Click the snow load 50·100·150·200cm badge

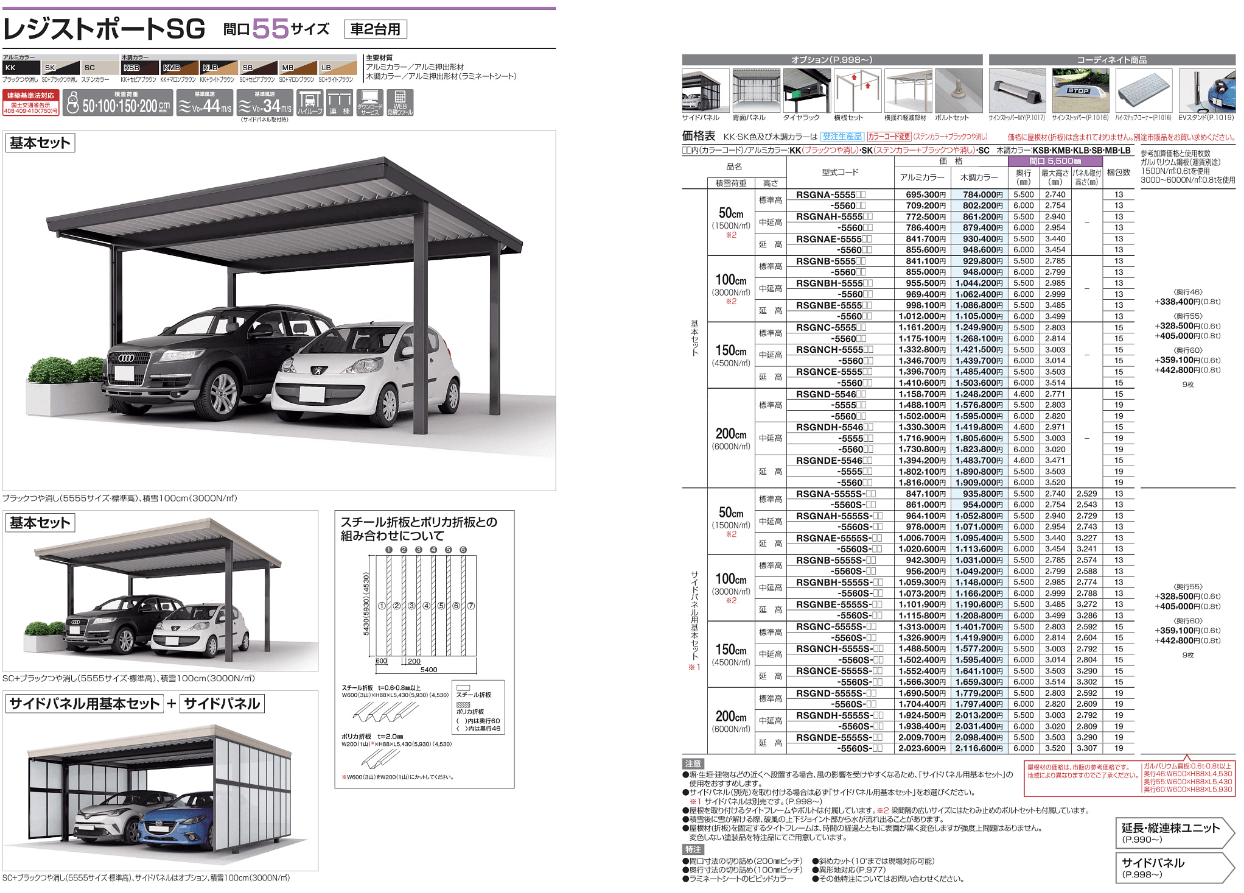(119, 103)
